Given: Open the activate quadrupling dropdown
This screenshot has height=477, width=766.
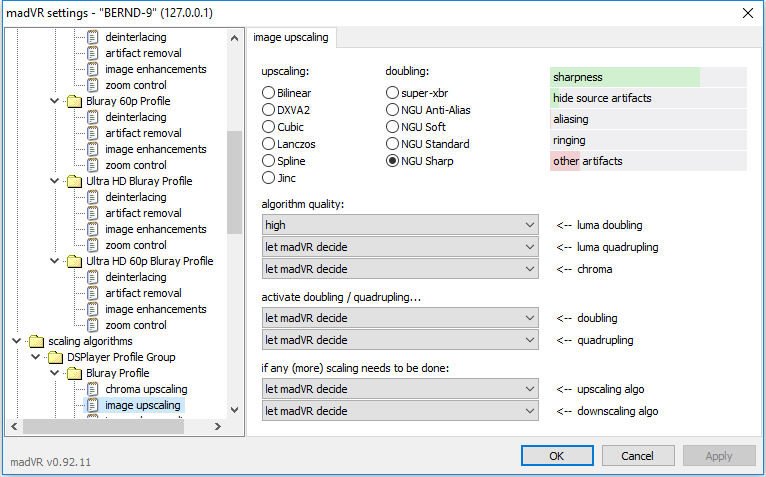Looking at the screenshot, I should [400, 340].
